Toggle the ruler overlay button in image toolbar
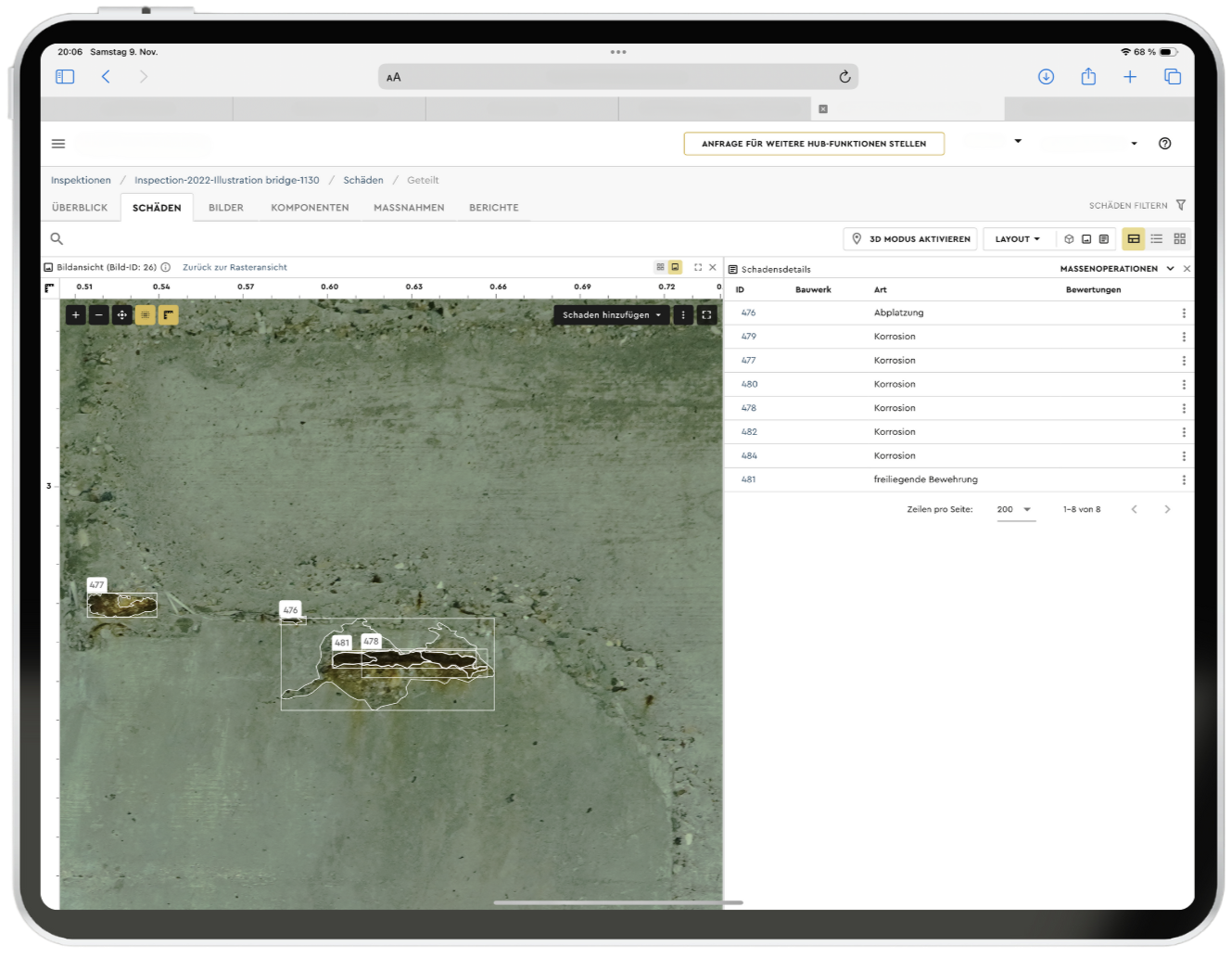1232x958 pixels. click(x=168, y=315)
